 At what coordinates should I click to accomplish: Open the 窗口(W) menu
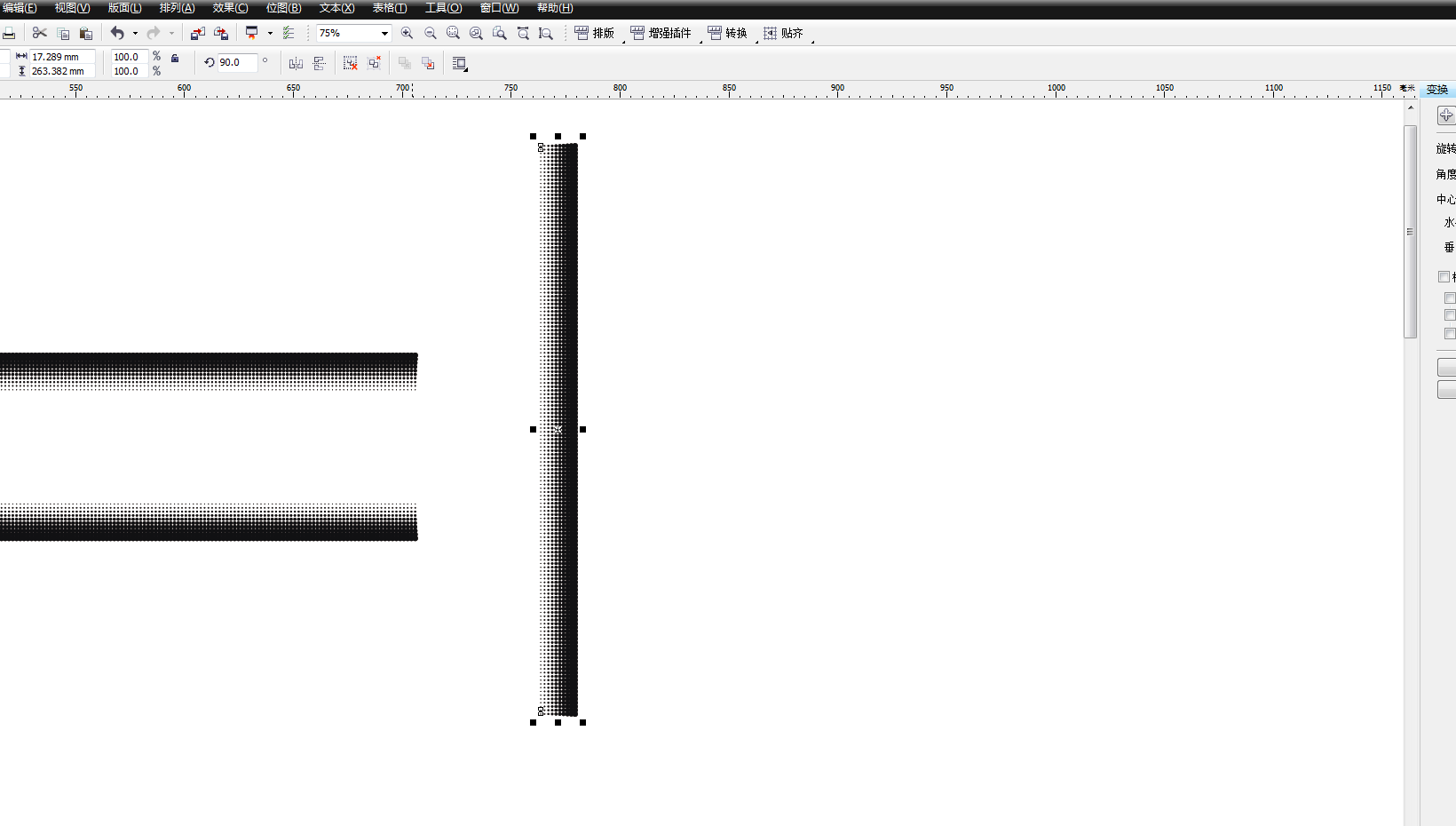click(x=499, y=8)
